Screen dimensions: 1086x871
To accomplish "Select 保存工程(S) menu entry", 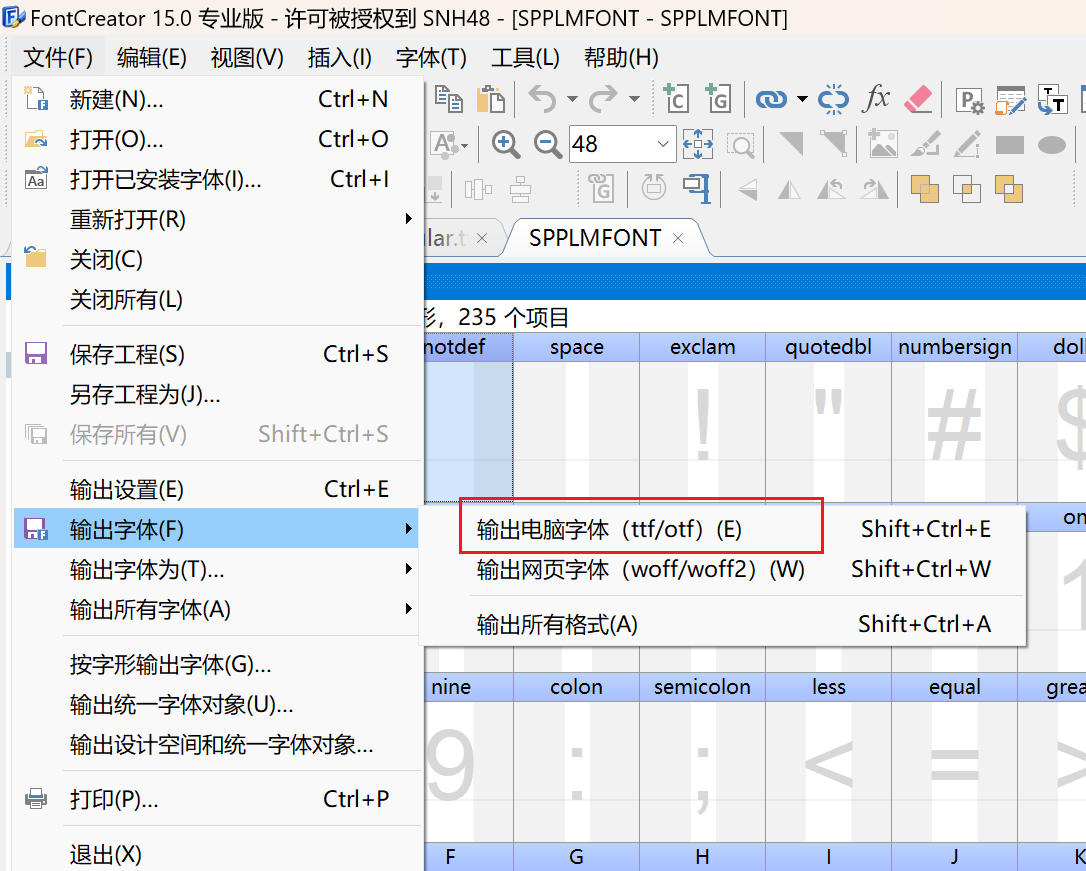I will [x=216, y=354].
